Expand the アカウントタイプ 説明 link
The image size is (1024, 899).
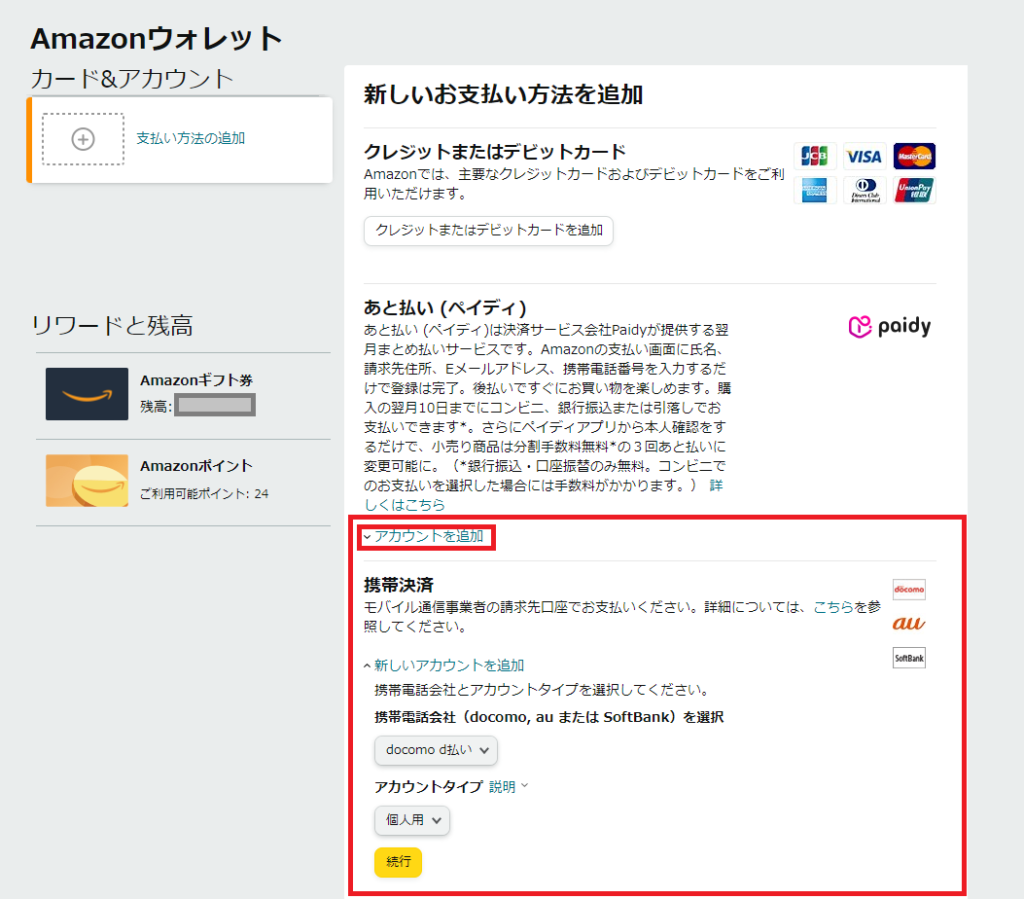point(508,787)
